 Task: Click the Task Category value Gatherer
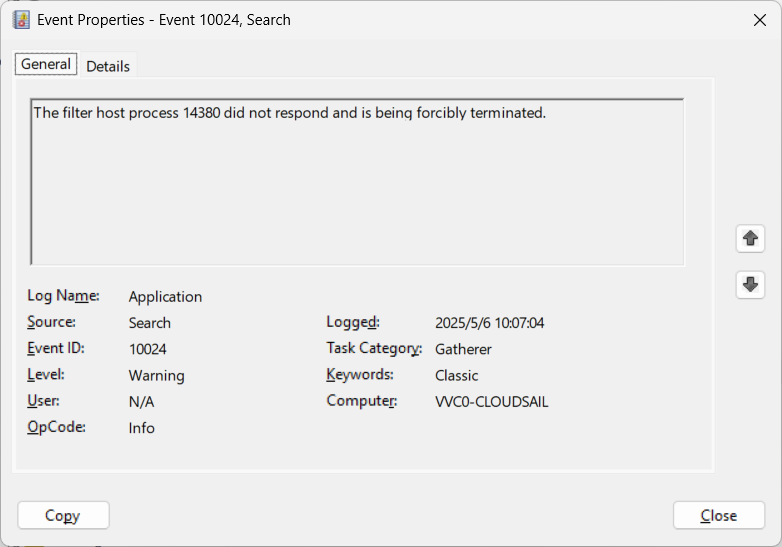(463, 349)
